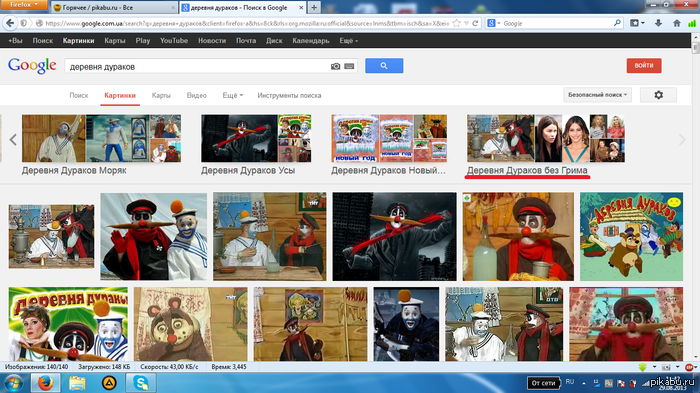This screenshot has height=393, width=700.
Task: Open Skype from the taskbar
Action: click(141, 383)
